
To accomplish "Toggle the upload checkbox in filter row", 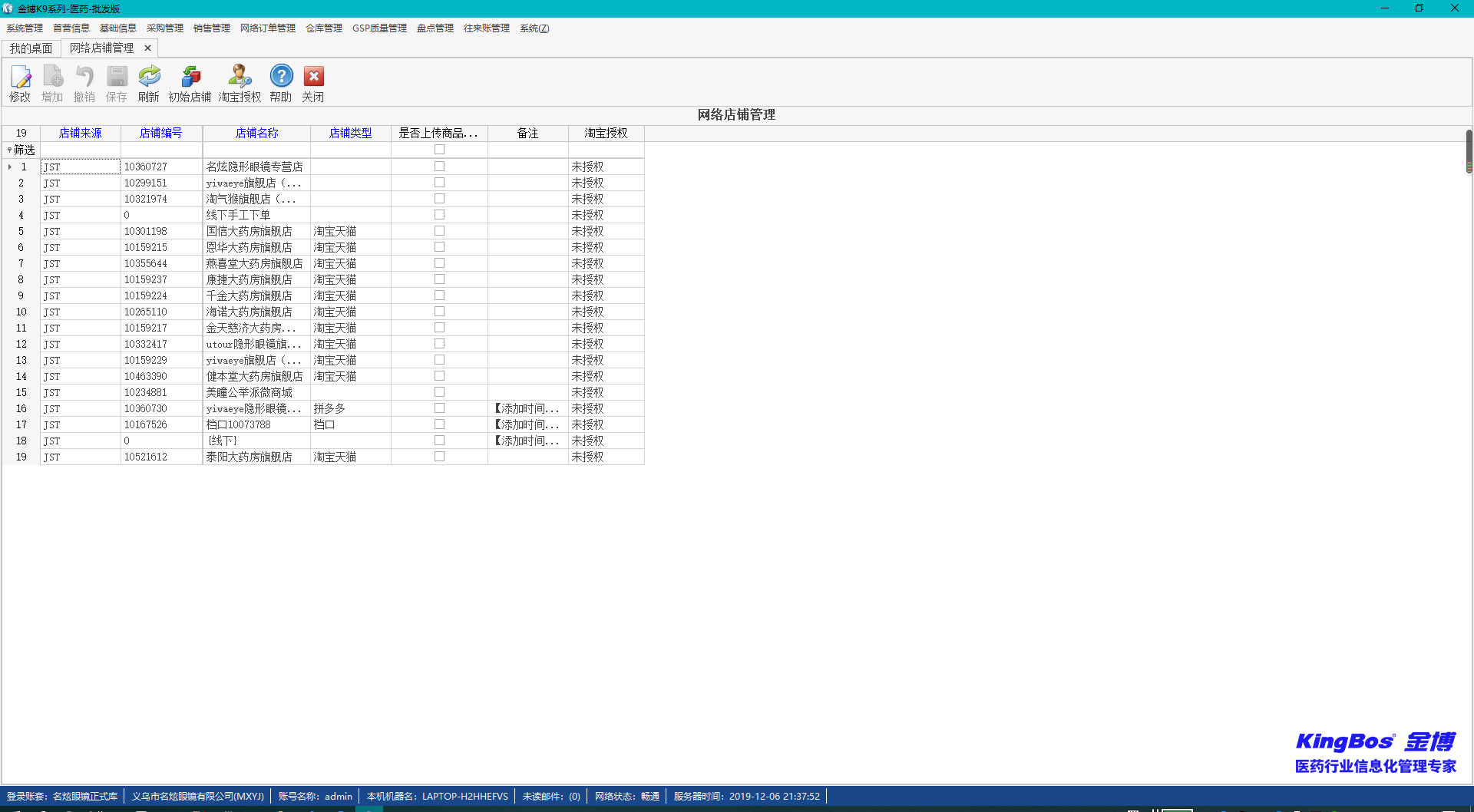I will (x=439, y=150).
